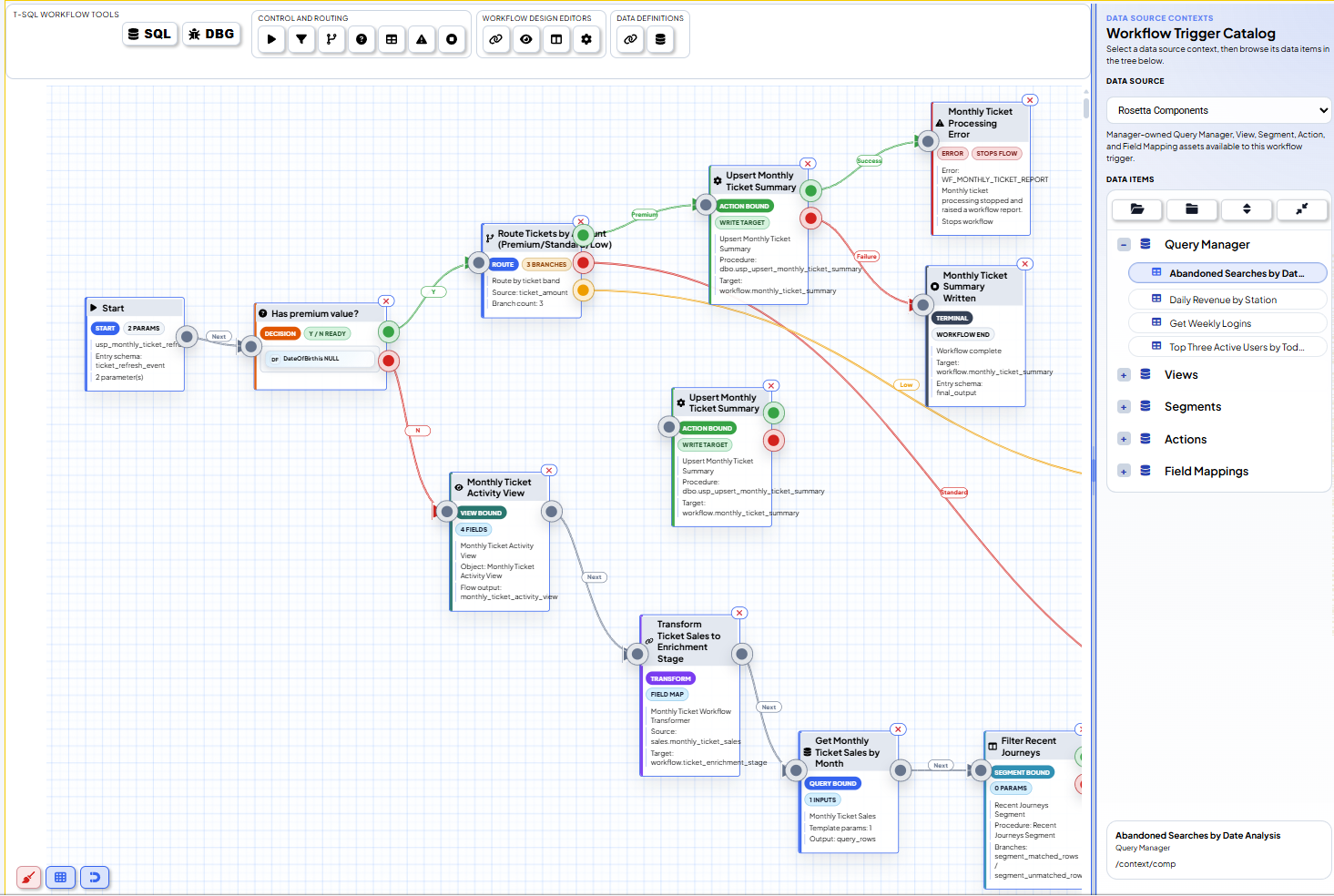Click the Run icon in Control and Routing
The image size is (1334, 896).
click(x=271, y=39)
